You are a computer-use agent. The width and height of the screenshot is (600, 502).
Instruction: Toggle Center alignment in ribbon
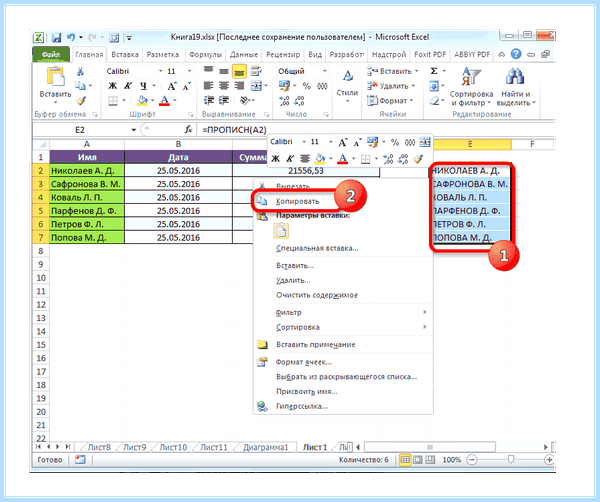tap(224, 86)
